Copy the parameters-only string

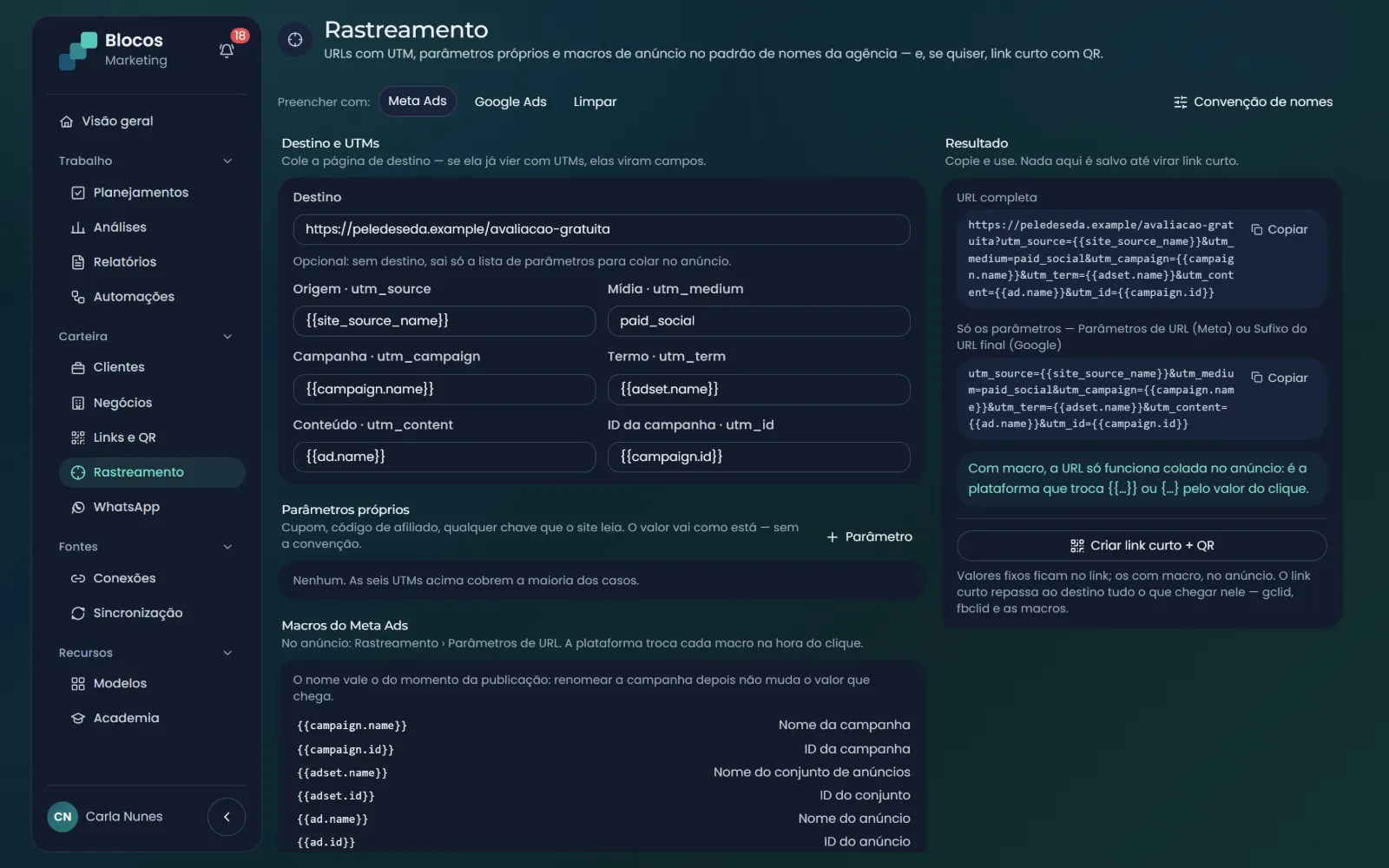[x=1280, y=378]
